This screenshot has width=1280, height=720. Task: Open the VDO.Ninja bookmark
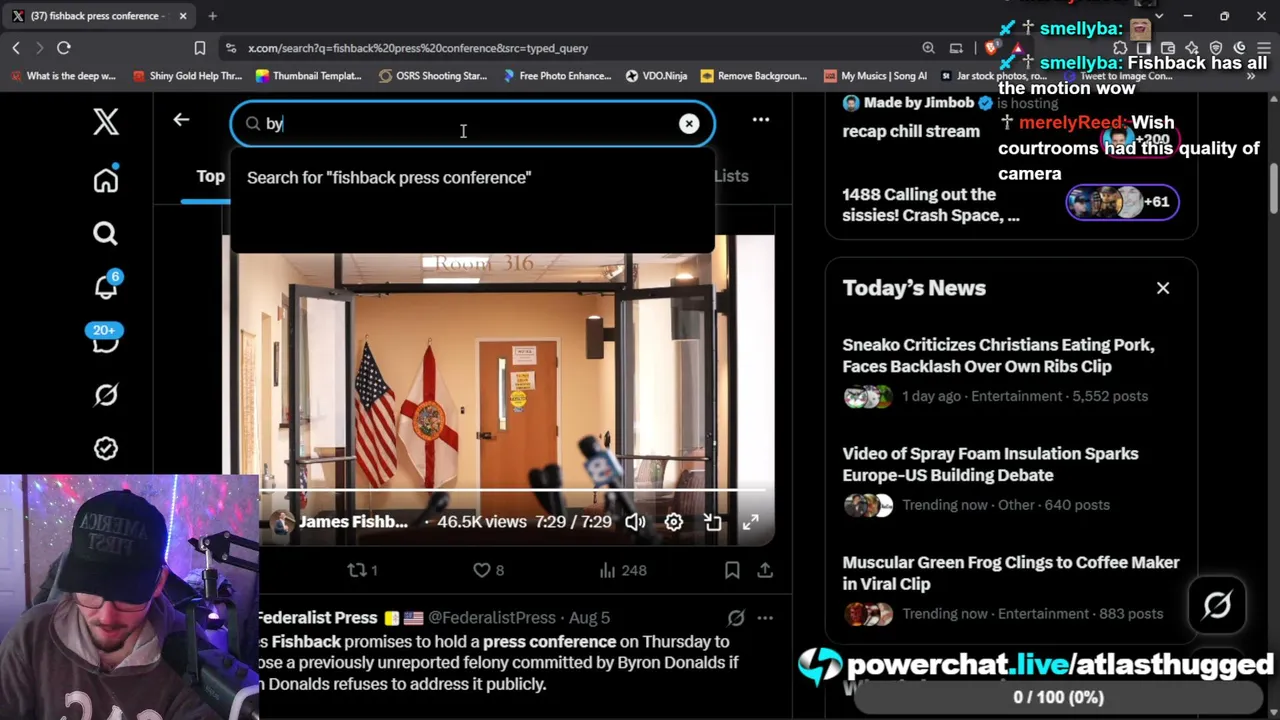coord(656,76)
